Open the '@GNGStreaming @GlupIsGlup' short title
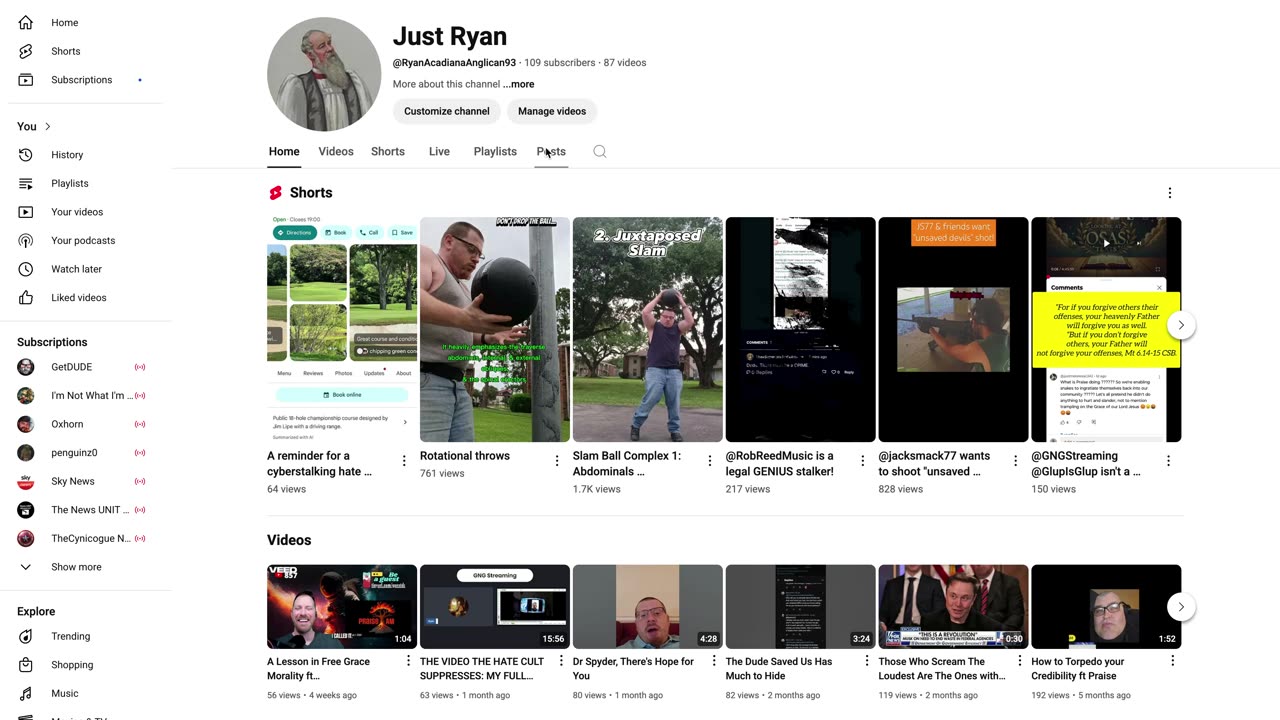 [1086, 464]
